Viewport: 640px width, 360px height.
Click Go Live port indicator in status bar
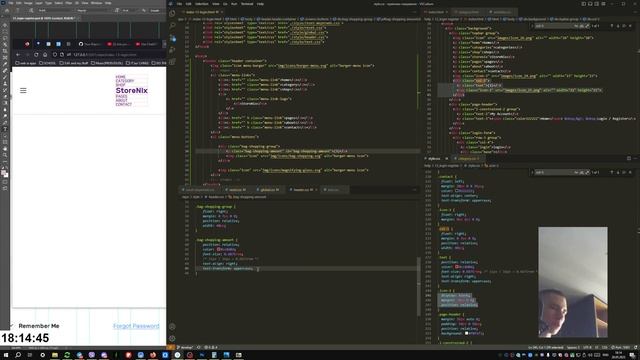[x=620, y=347]
